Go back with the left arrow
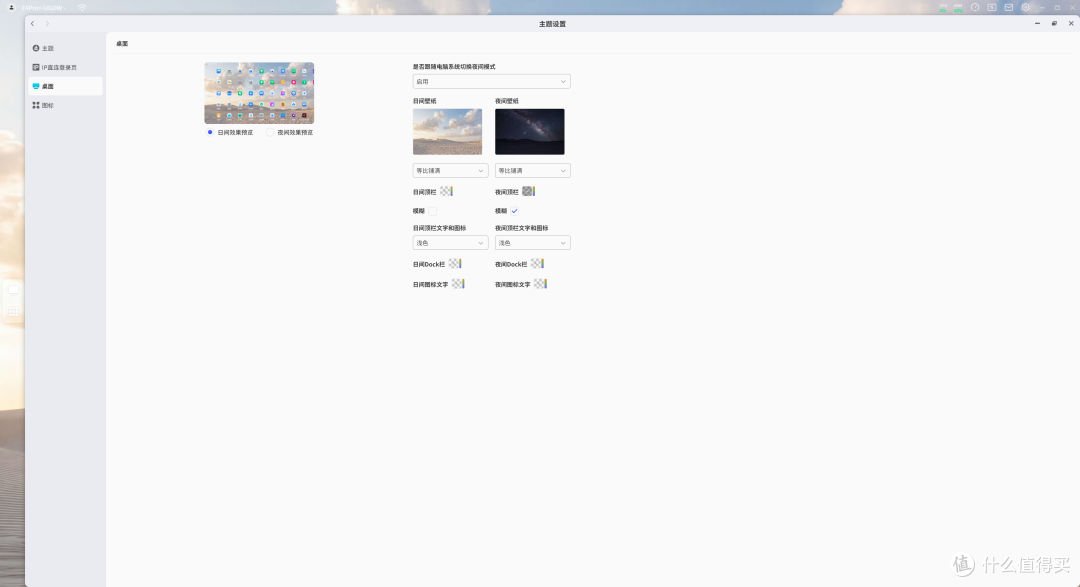This screenshot has height=587, width=1080. (x=32, y=23)
